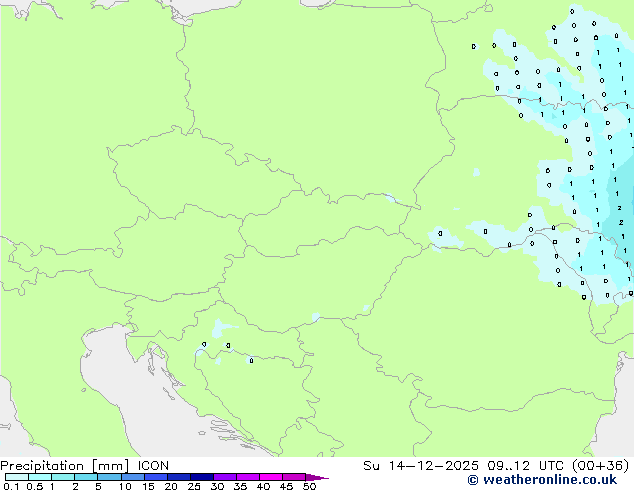
Task: Click the "09..12 UTC" time range text
Action: click(x=525, y=466)
